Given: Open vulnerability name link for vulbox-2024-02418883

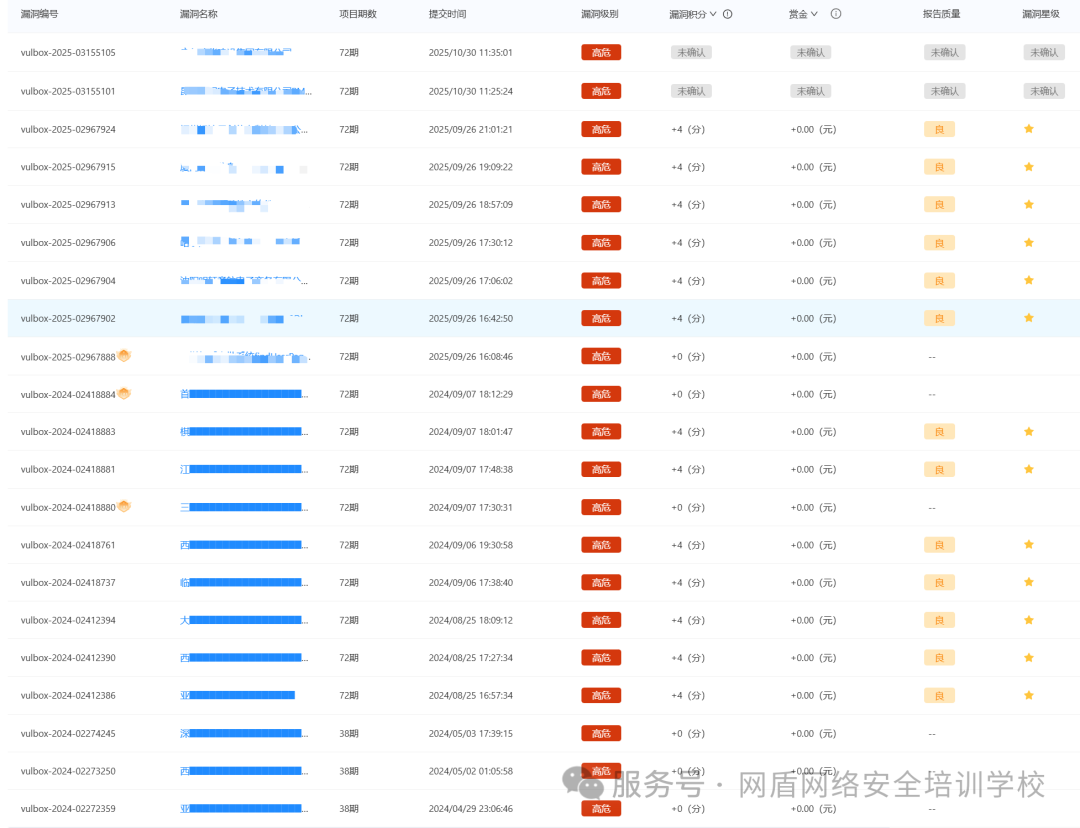Looking at the screenshot, I should 244,432.
